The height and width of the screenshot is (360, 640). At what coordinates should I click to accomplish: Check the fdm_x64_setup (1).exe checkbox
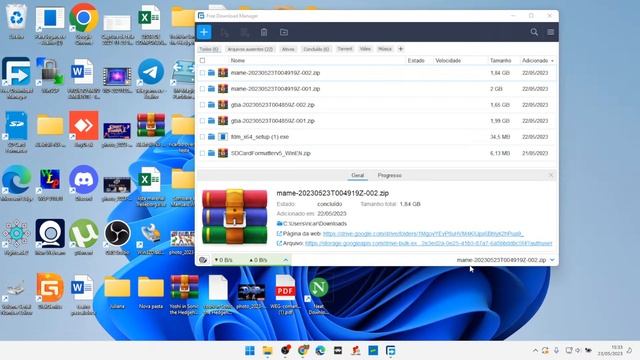point(202,137)
